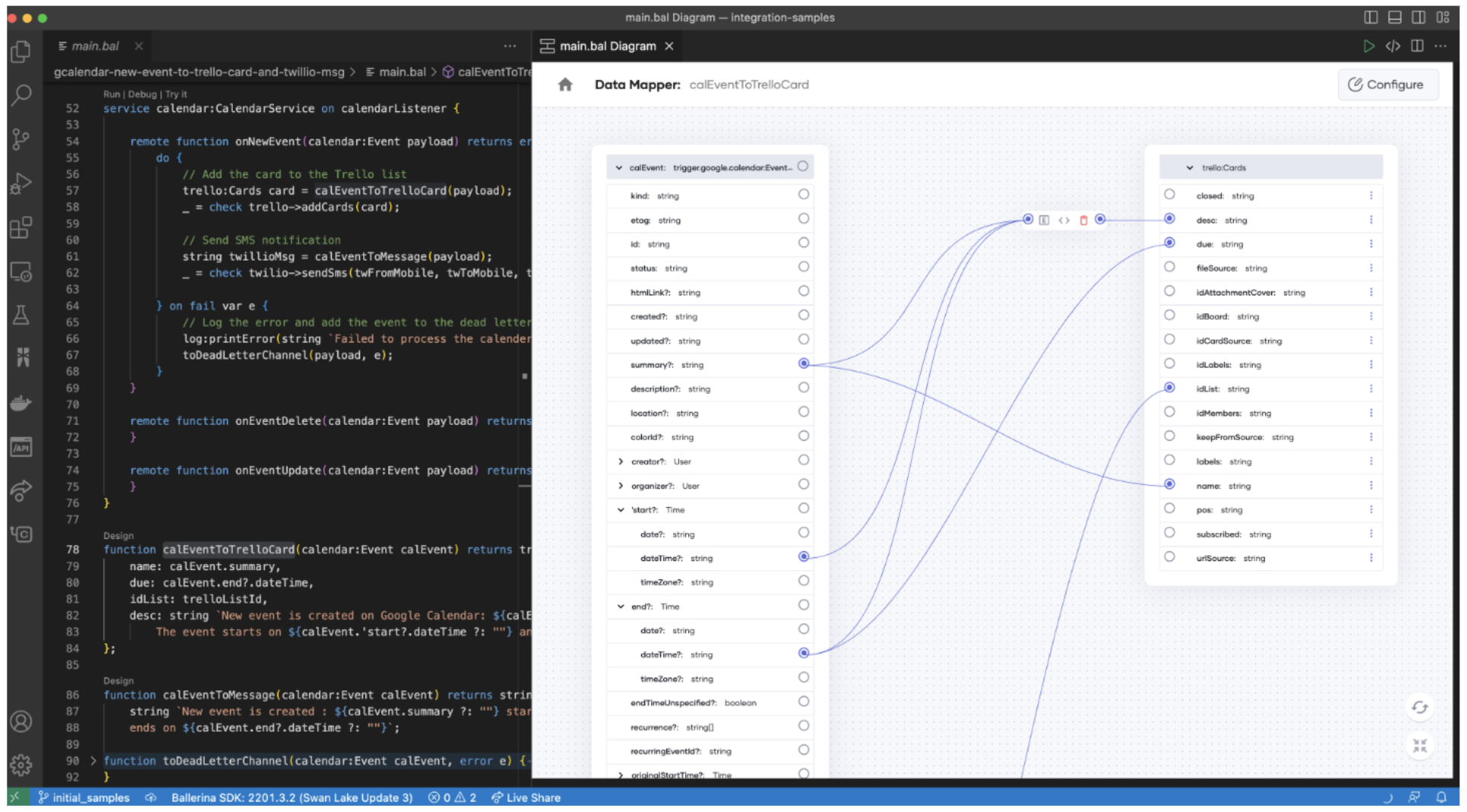
Task: Show source code from diagram toolbar
Action: pyautogui.click(x=1392, y=46)
